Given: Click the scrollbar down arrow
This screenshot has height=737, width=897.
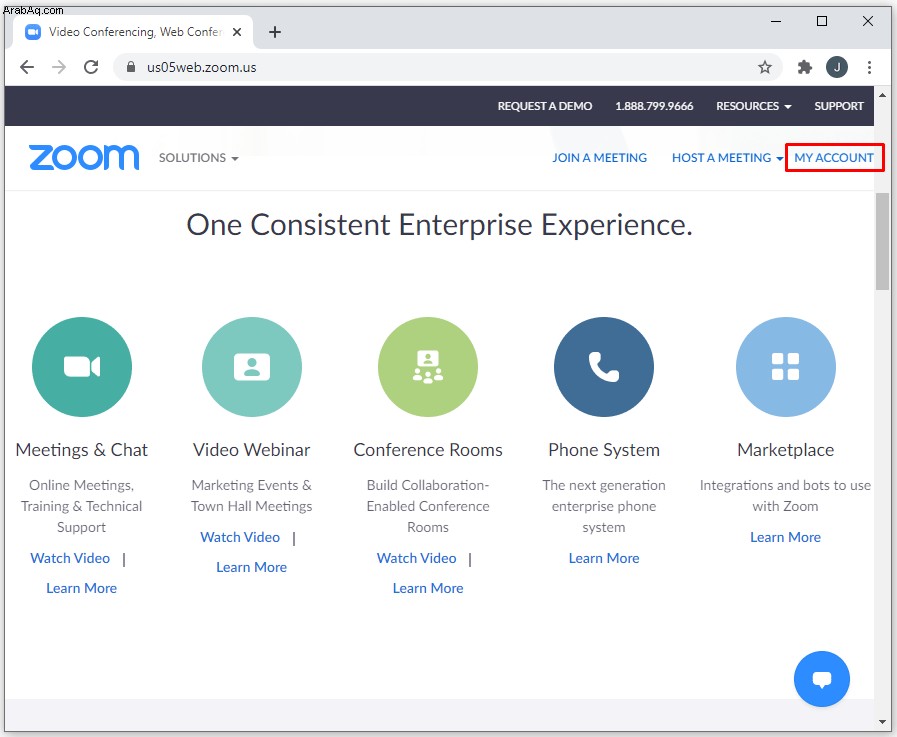Looking at the screenshot, I should (882, 722).
